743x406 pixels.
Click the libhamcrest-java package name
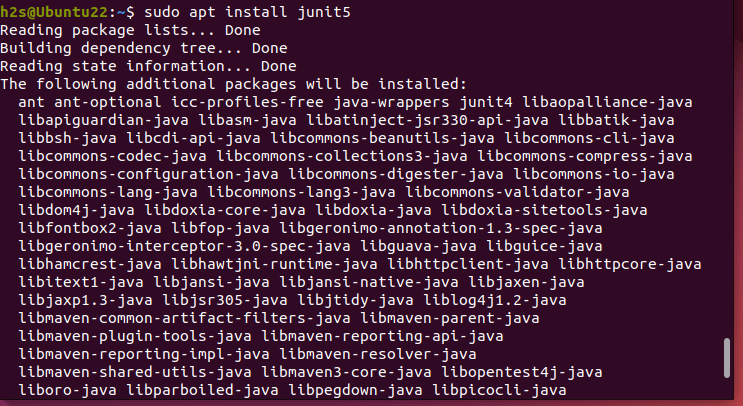[91, 264]
